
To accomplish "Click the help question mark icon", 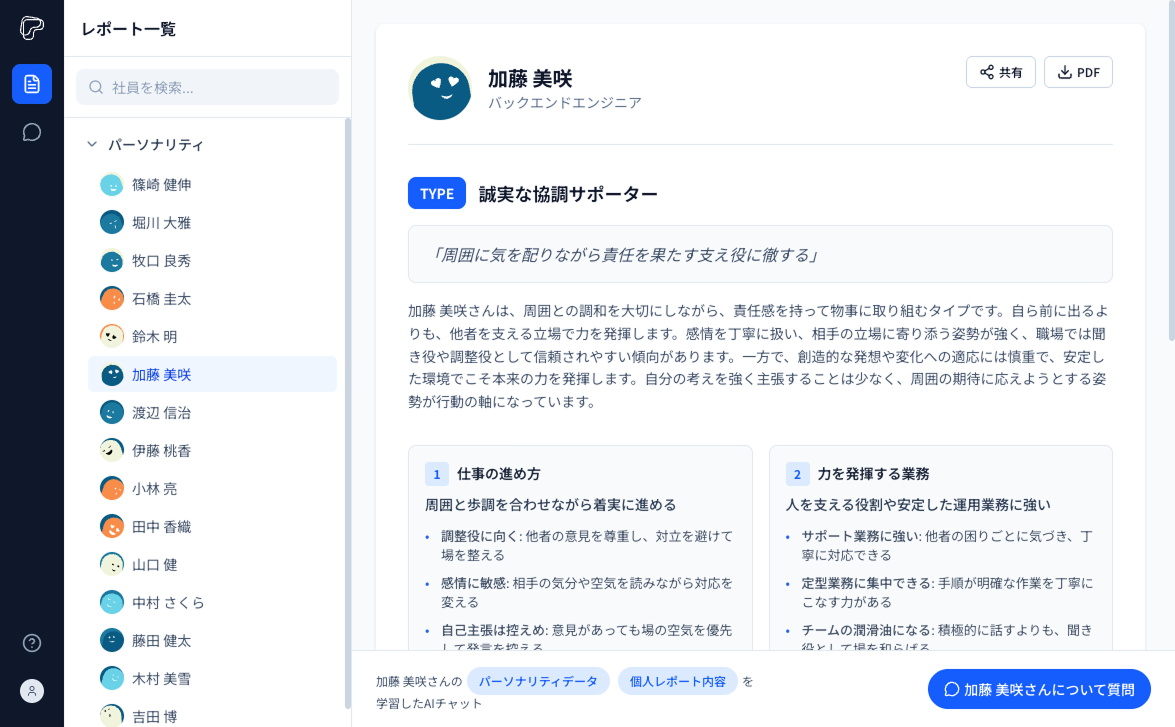I will pos(31,643).
